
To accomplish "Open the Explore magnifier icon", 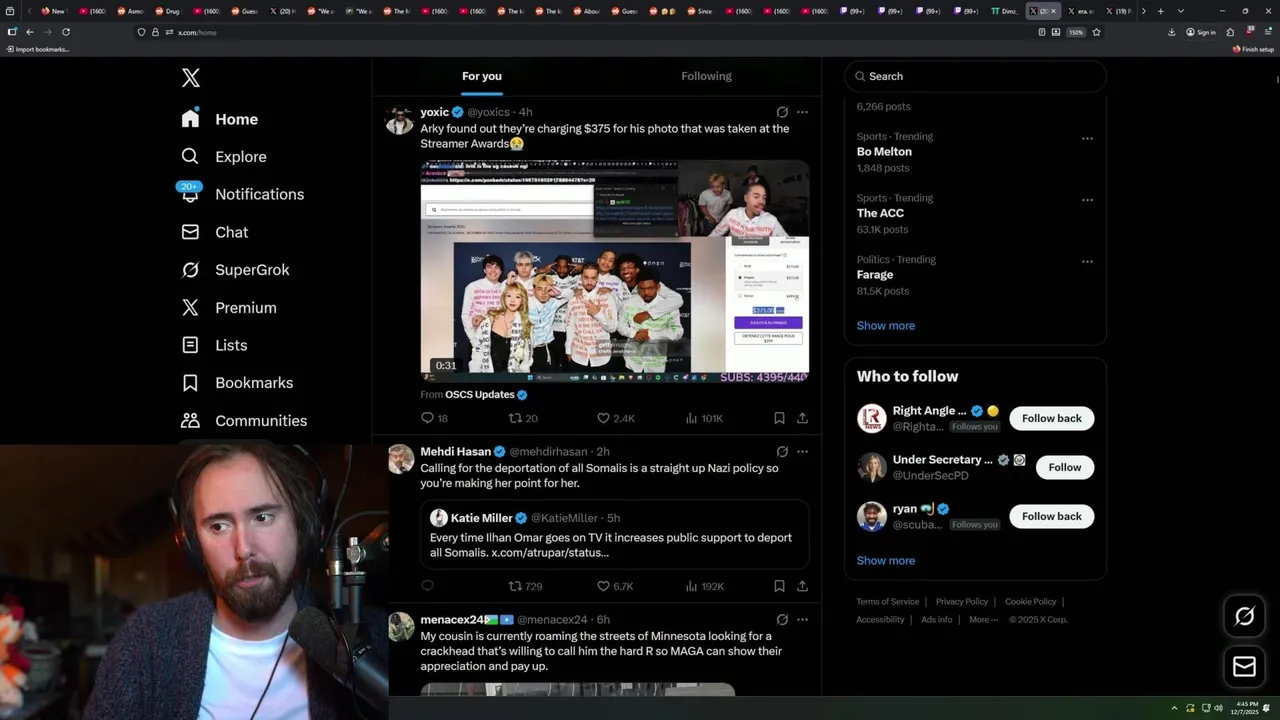I will 190,157.
